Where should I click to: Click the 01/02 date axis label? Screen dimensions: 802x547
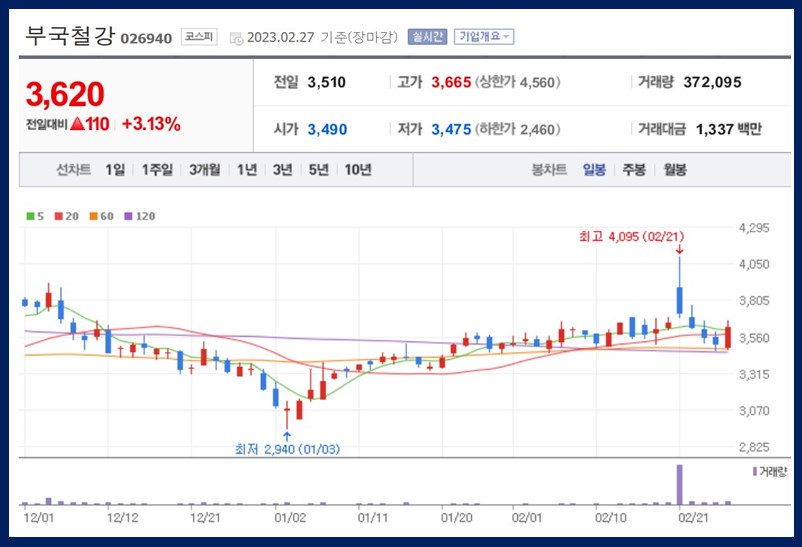tap(290, 518)
